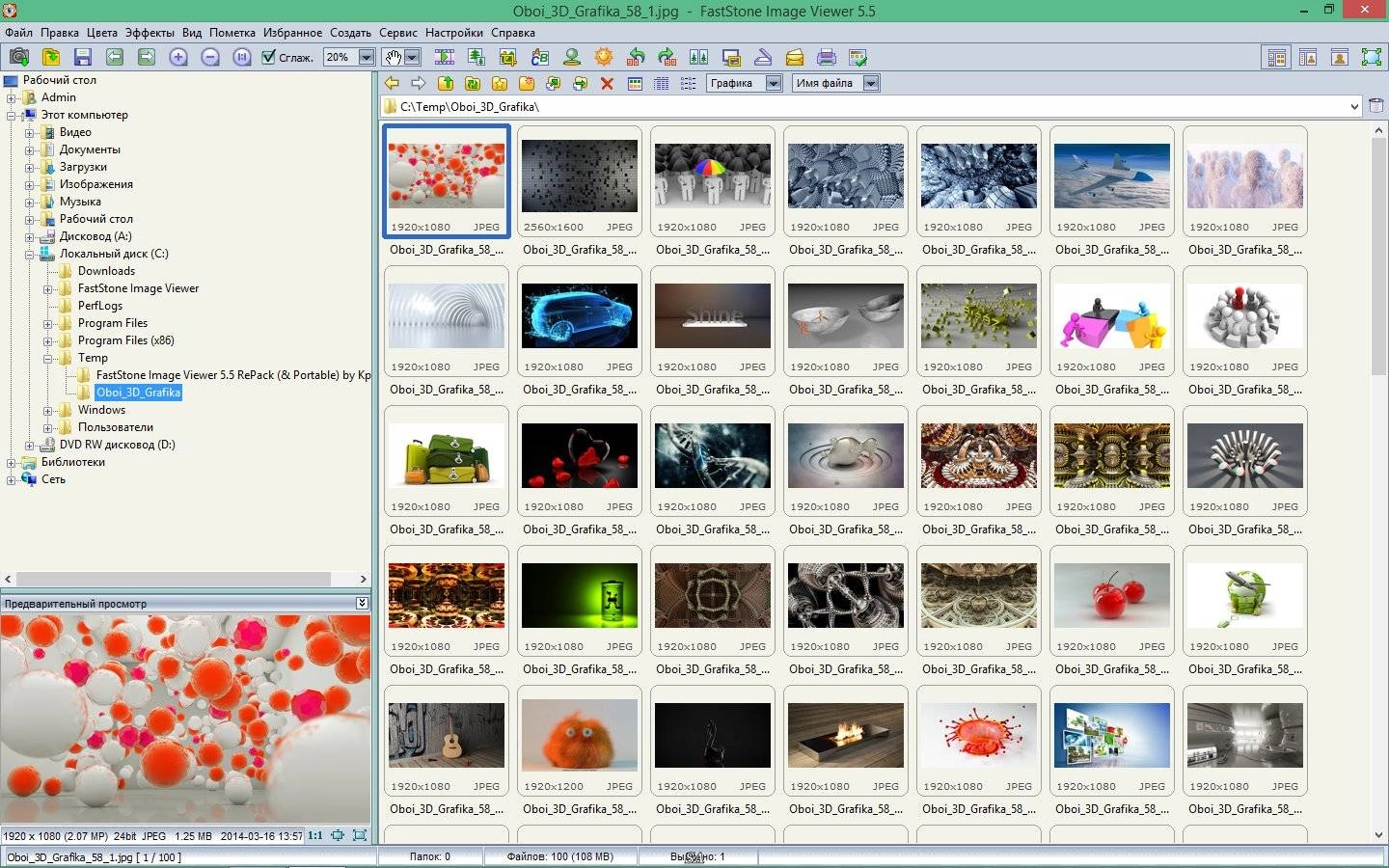Image resolution: width=1389 pixels, height=868 pixels.
Task: Select the Downloads folder in tree
Action: (106, 271)
